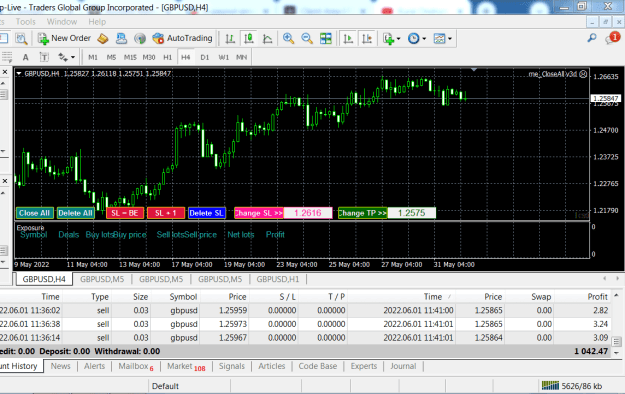Select the arrows drawing tool

click(x=63, y=57)
